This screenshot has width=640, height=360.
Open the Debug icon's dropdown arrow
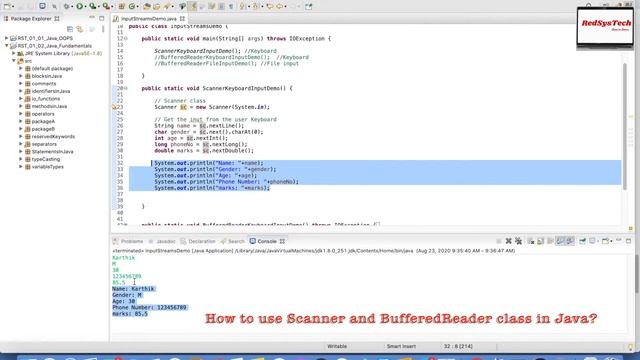pos(72,7)
